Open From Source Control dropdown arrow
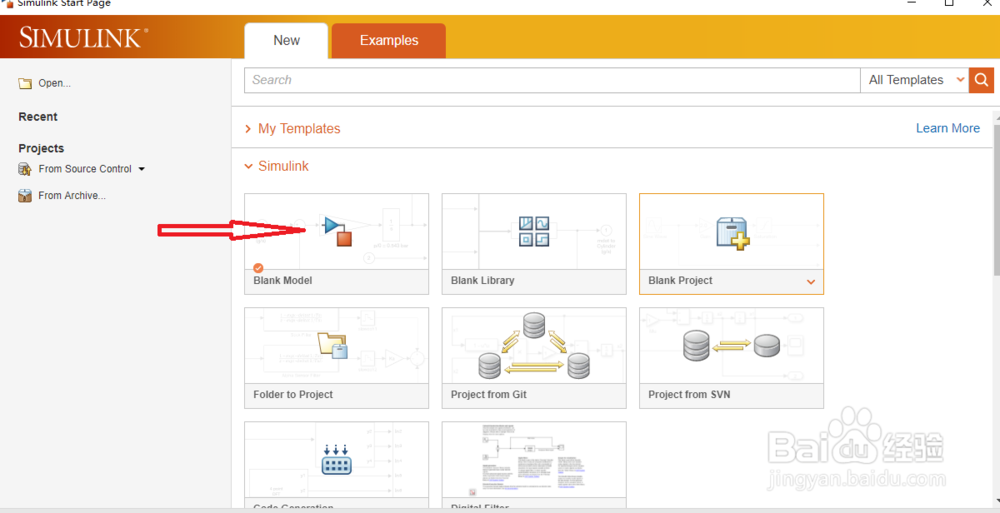 [142, 169]
